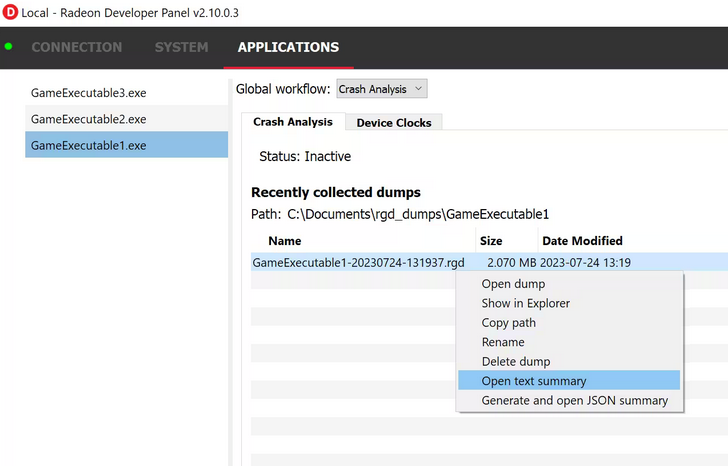This screenshot has height=466, width=728.
Task: Sort dumps by Size column header
Action: 491,241
